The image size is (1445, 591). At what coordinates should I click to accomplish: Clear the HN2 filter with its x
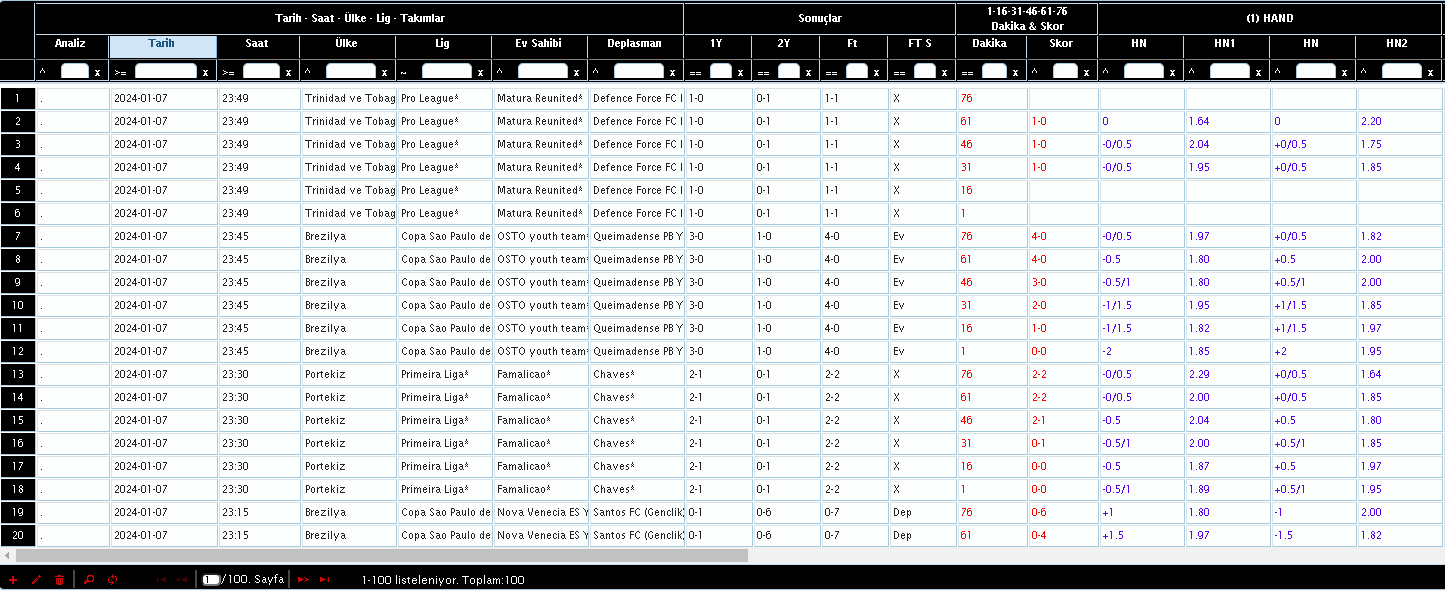[x=1431, y=72]
